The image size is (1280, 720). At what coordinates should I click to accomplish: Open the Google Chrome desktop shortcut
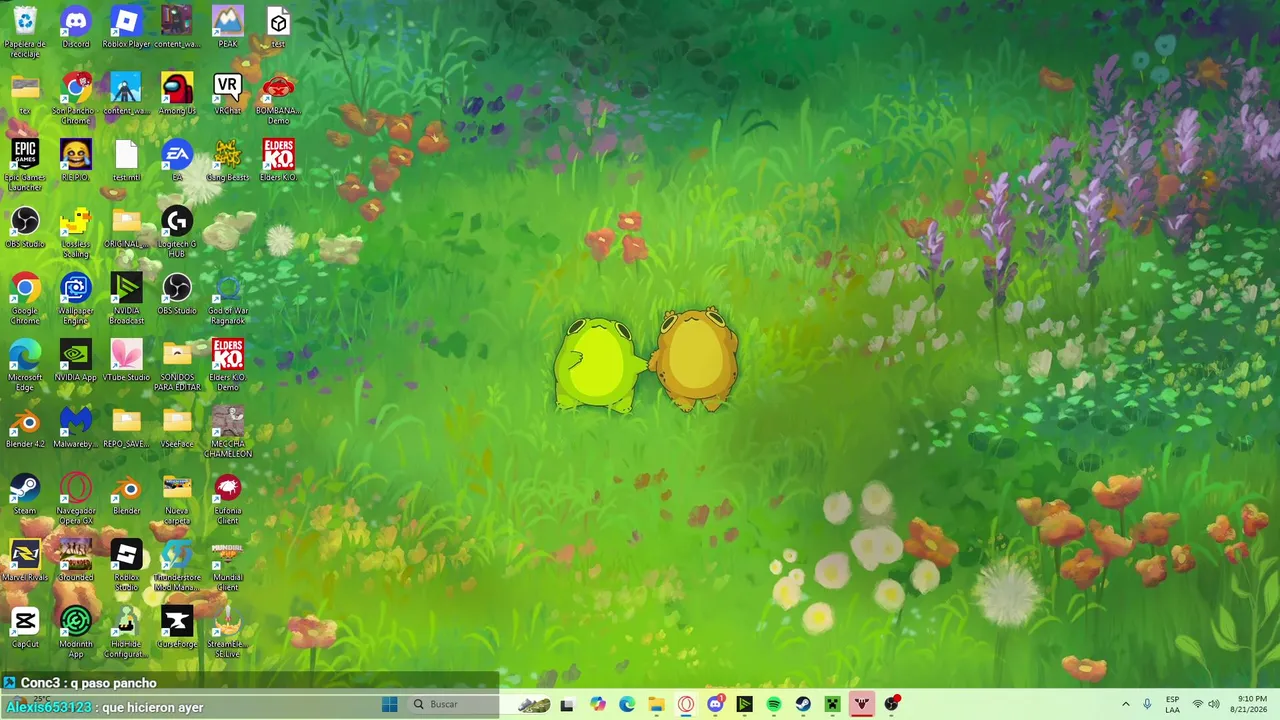(25, 299)
